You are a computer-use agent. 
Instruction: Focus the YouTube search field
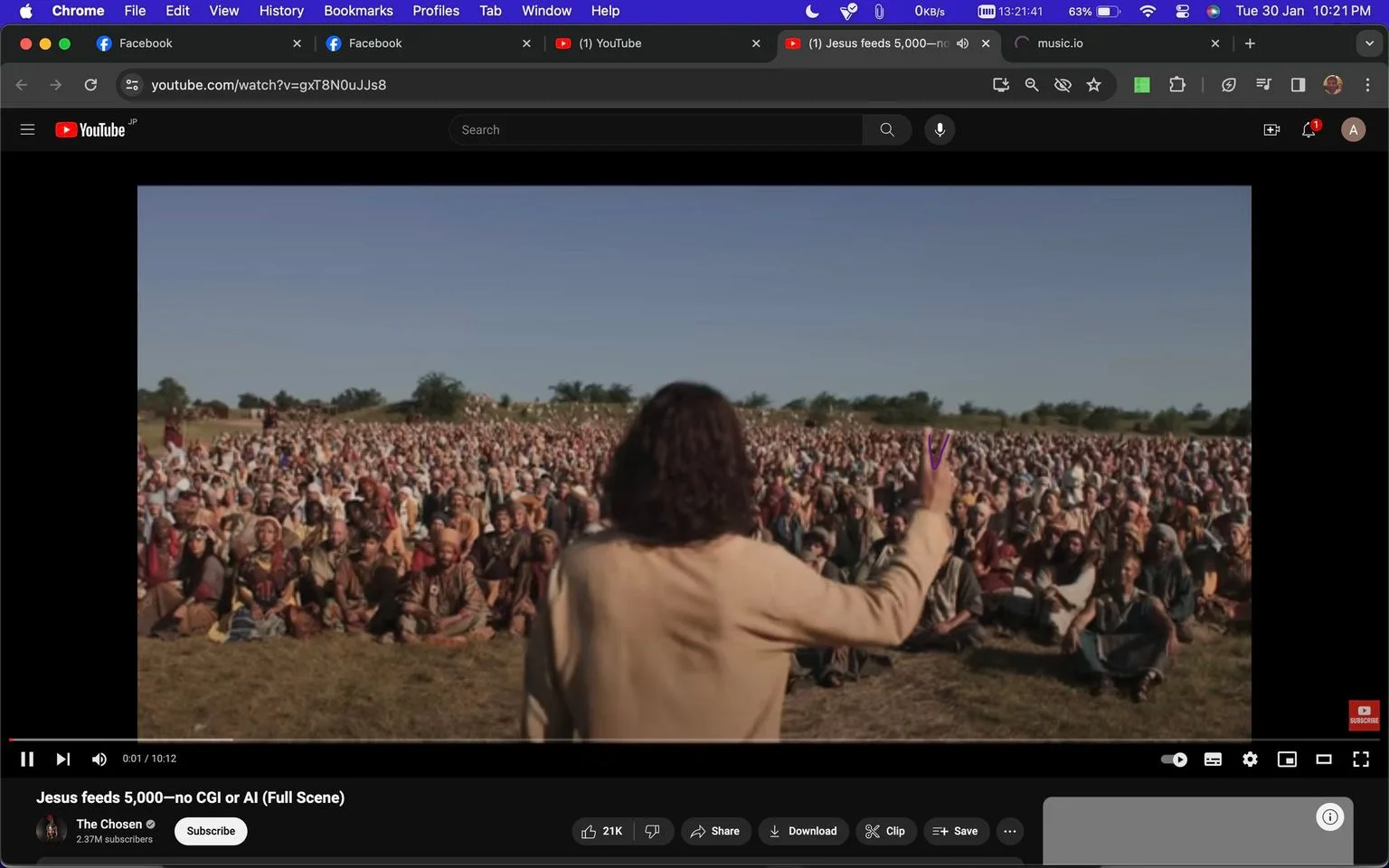[x=656, y=130]
